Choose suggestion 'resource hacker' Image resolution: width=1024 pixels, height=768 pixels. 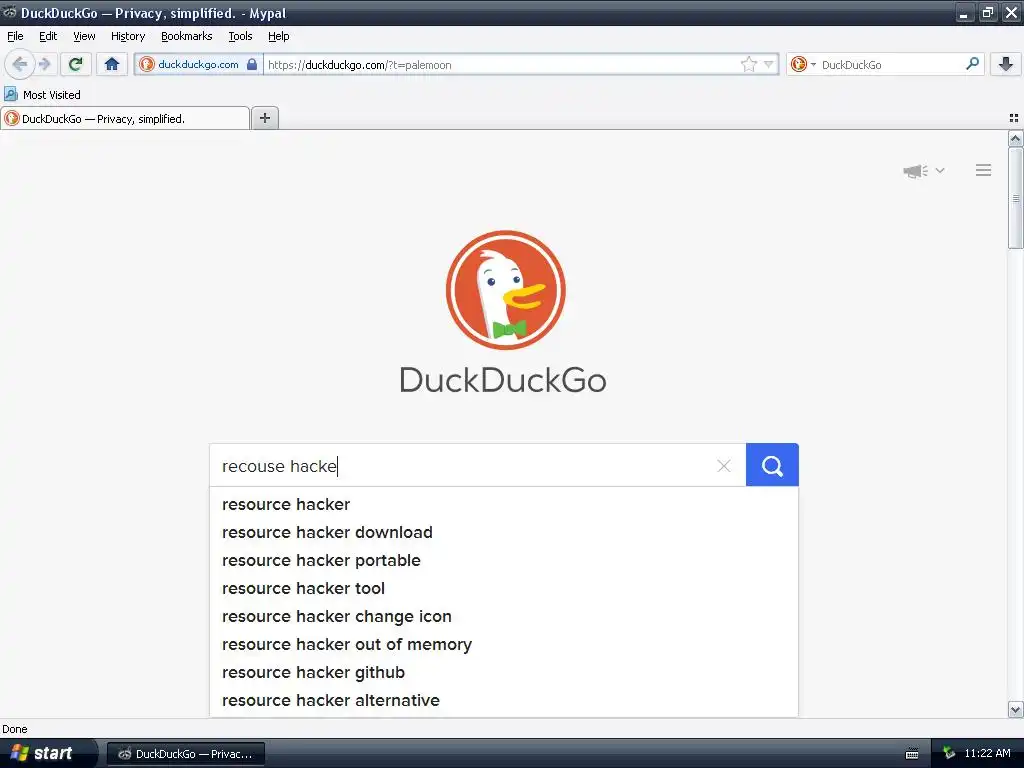tap(504, 504)
